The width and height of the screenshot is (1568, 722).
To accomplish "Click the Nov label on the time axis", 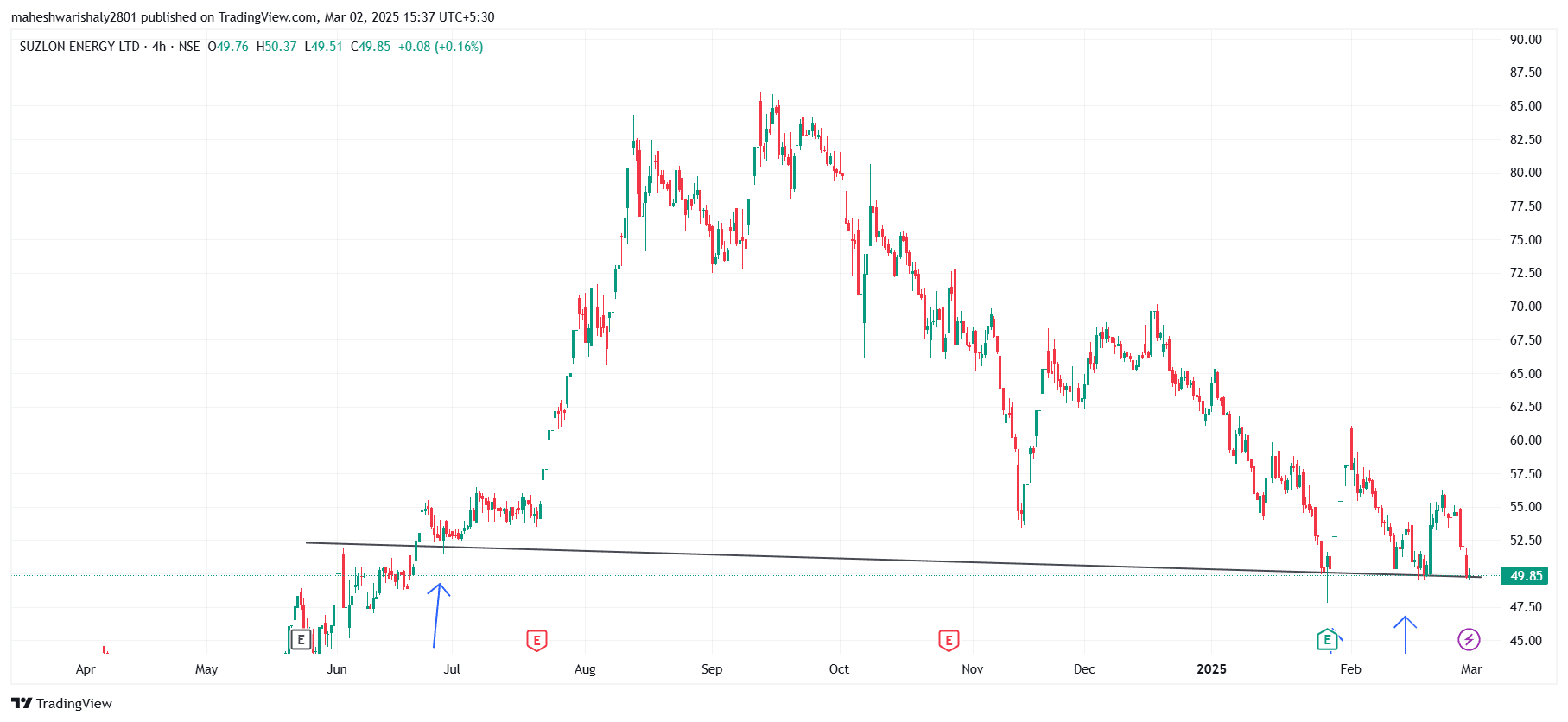I will pyautogui.click(x=973, y=669).
